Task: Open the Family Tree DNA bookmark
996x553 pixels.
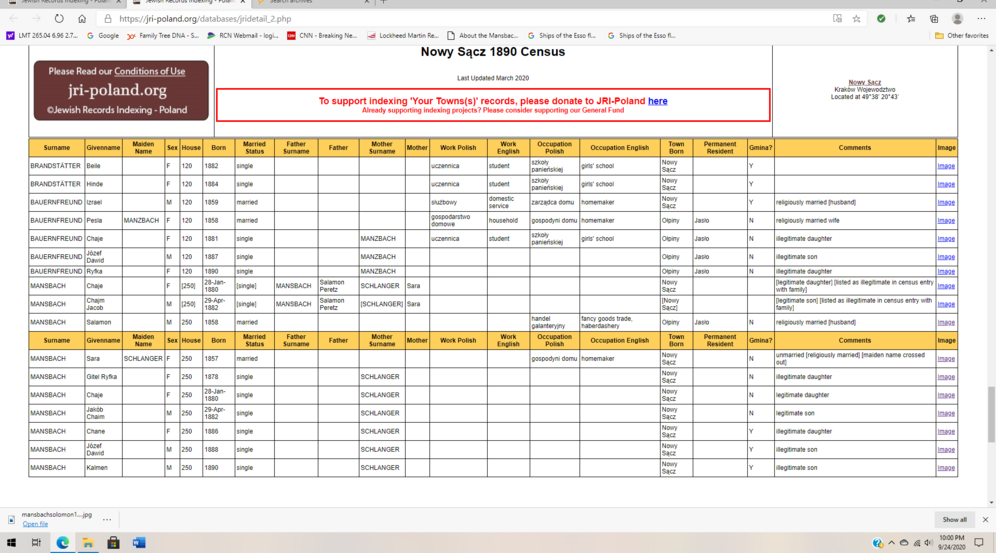Action: click(163, 36)
